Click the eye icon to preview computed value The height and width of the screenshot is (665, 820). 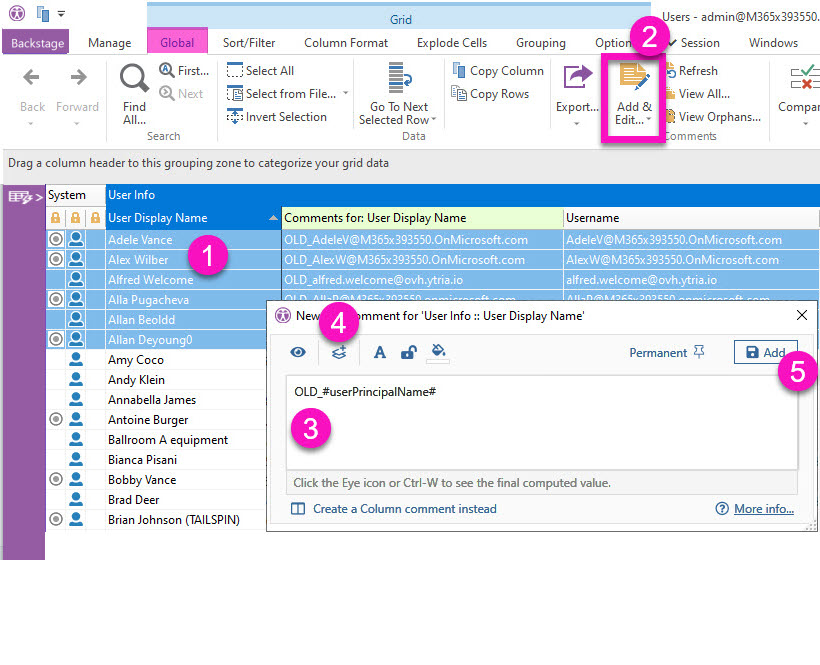click(298, 352)
